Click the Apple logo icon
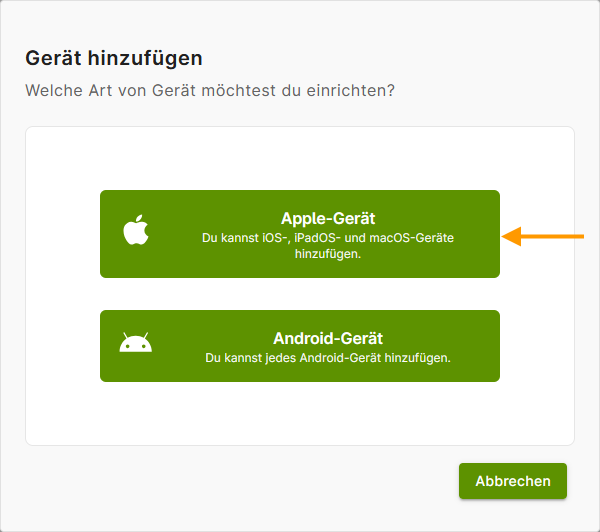The width and height of the screenshot is (600, 532). pos(136,230)
